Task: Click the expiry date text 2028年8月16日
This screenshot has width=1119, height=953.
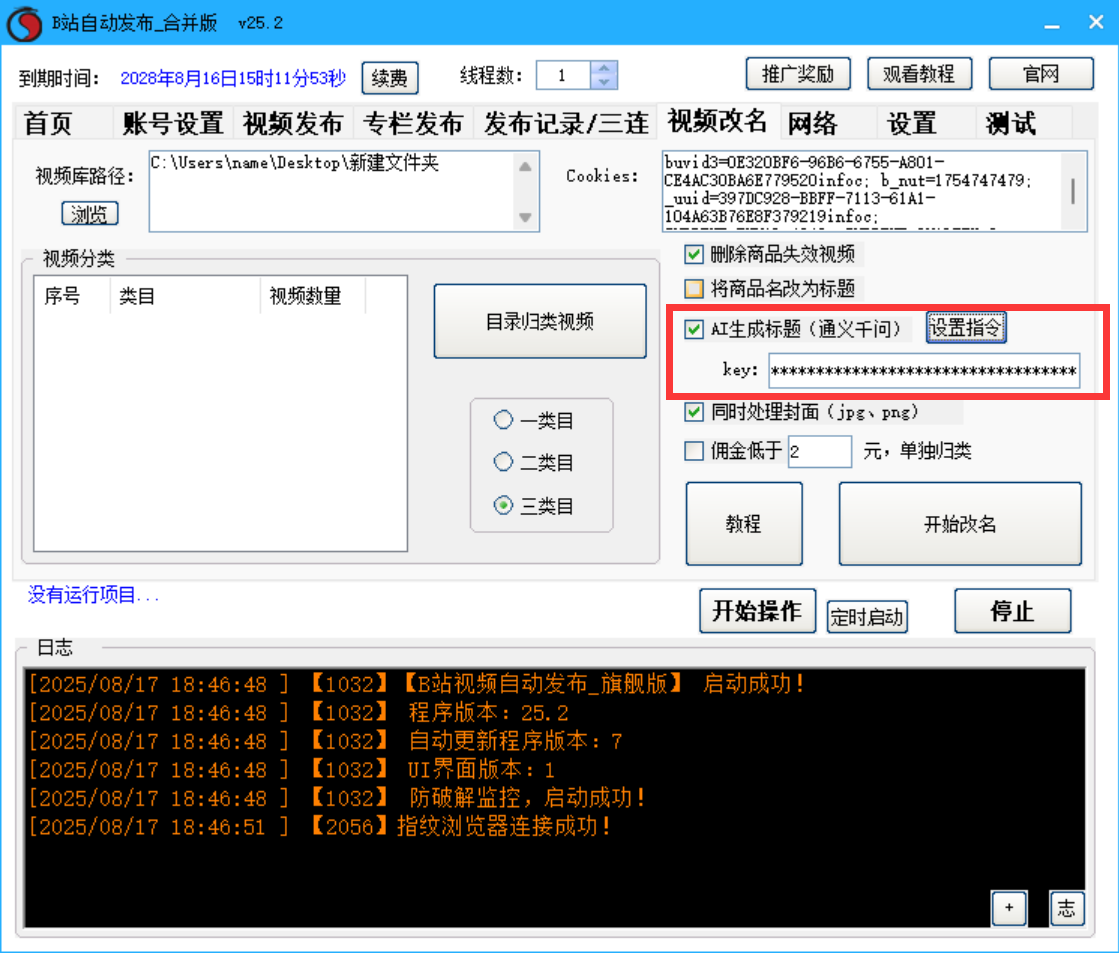Action: pyautogui.click(x=233, y=78)
